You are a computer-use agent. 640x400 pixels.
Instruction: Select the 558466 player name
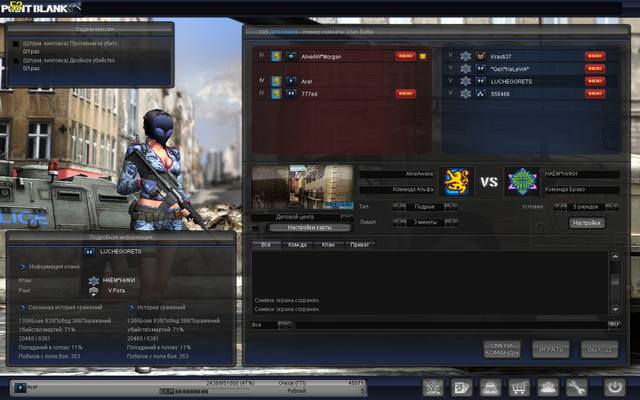(500, 94)
